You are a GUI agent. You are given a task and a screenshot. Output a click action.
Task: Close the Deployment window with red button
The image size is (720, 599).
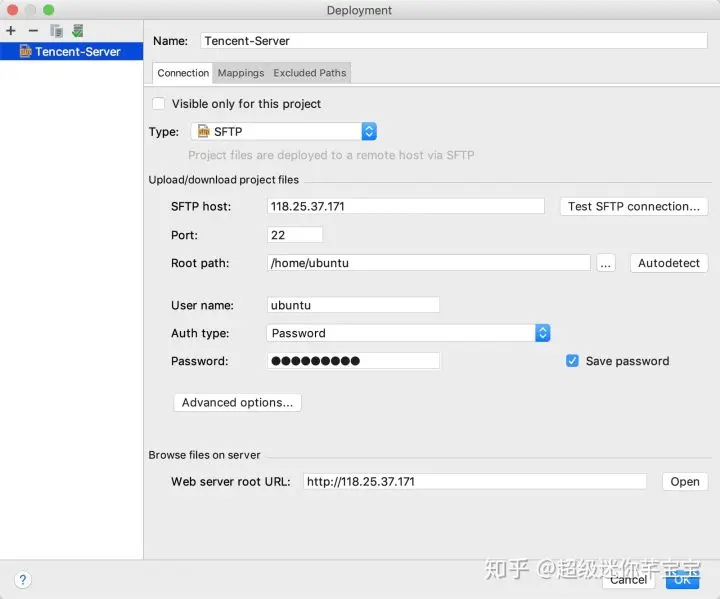click(x=12, y=10)
